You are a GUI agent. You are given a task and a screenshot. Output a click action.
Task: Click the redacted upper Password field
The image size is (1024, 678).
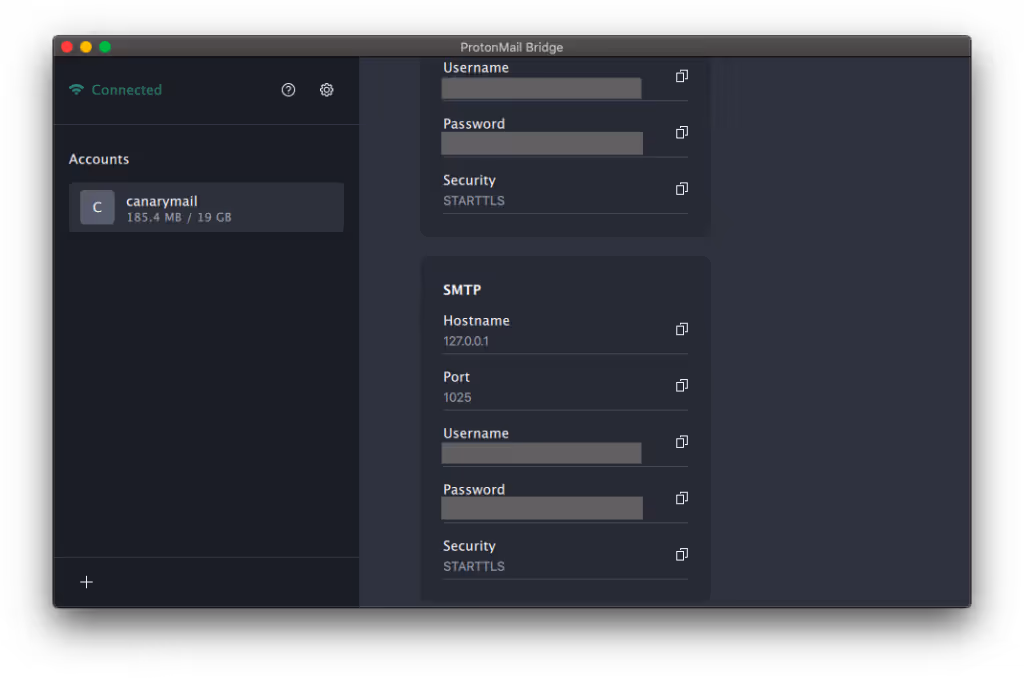542,144
